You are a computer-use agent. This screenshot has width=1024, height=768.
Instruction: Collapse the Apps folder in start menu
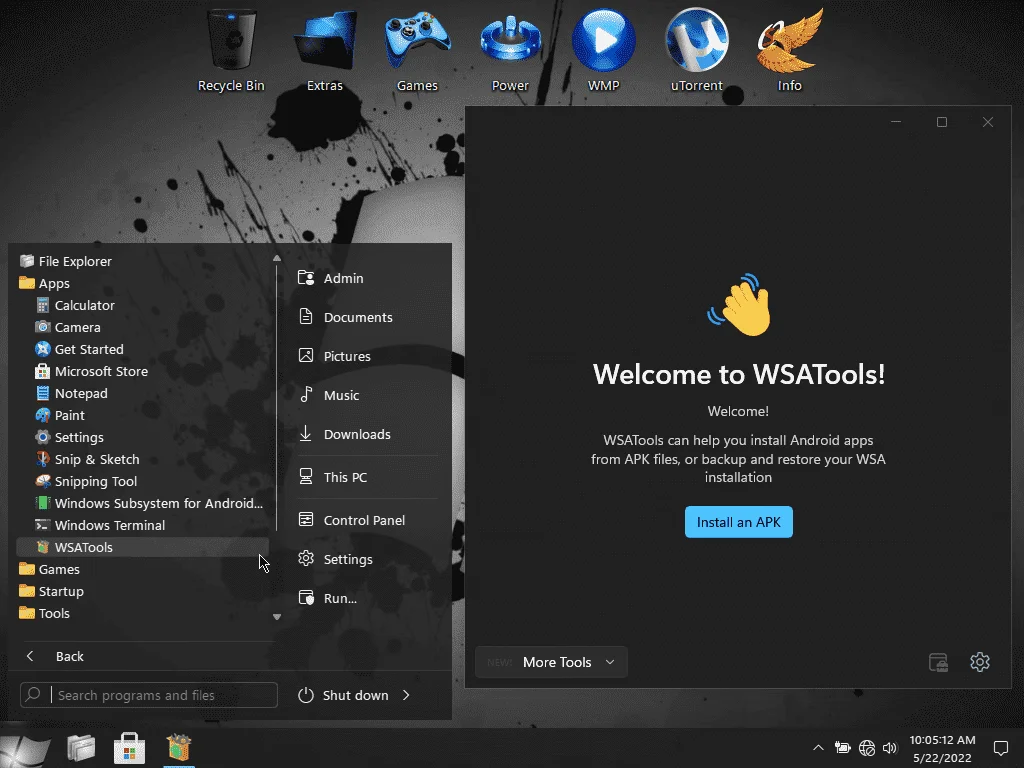[142, 283]
